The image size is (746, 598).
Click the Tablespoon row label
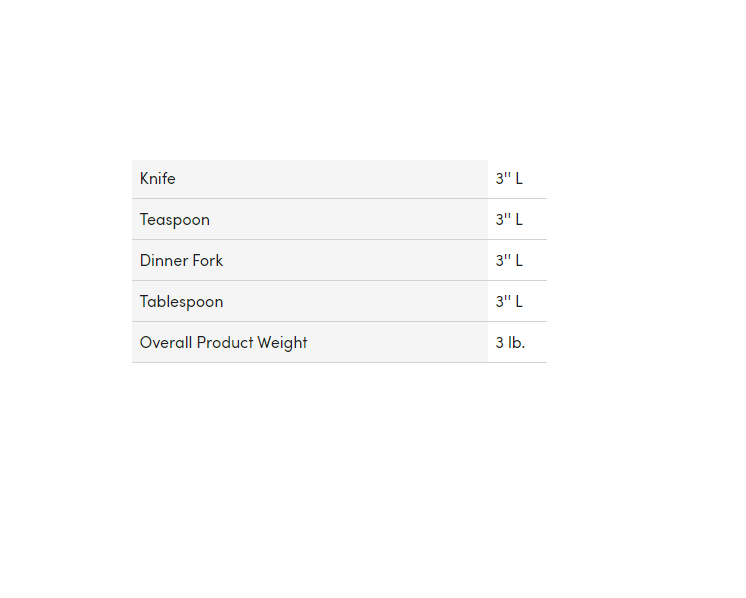181,302
